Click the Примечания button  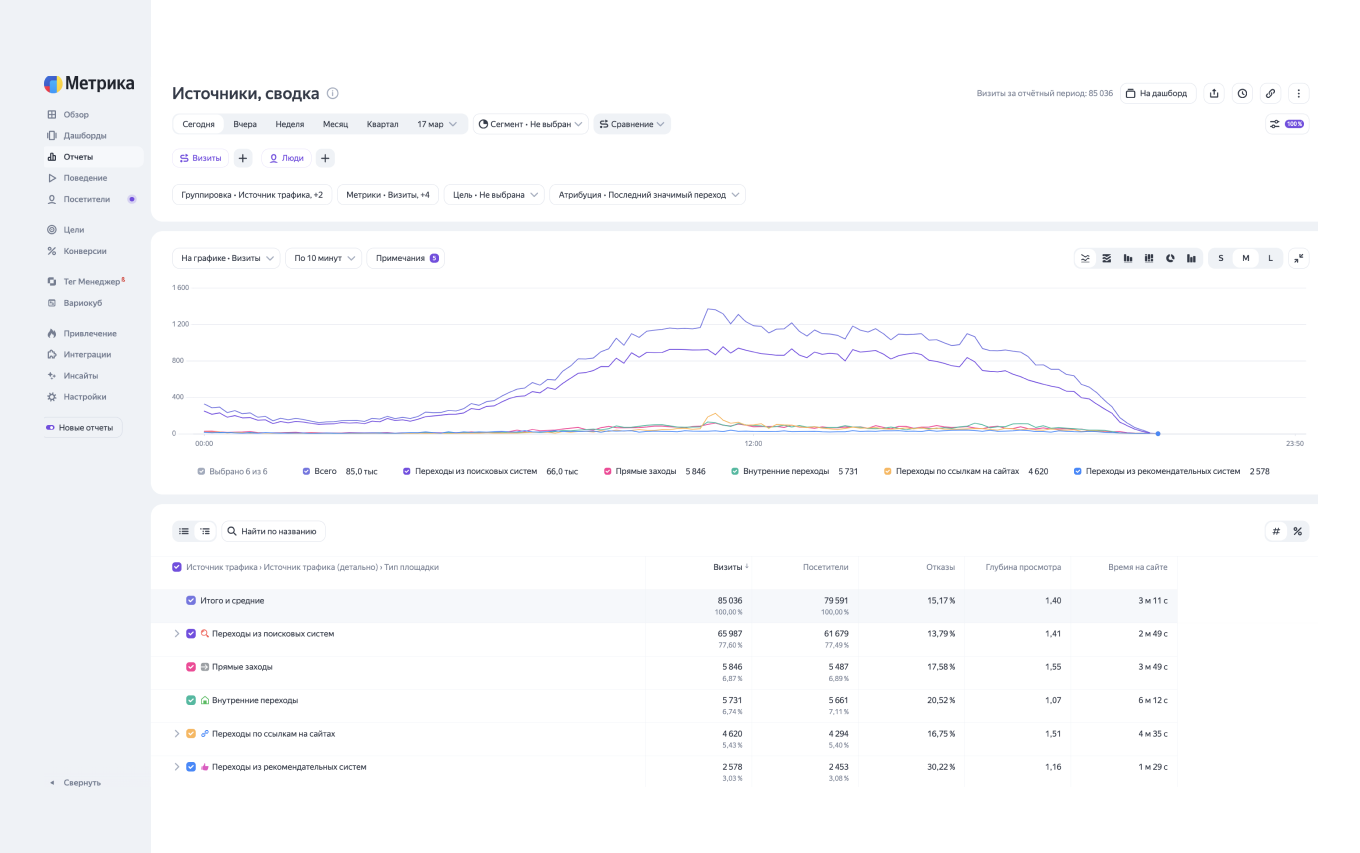coord(406,258)
